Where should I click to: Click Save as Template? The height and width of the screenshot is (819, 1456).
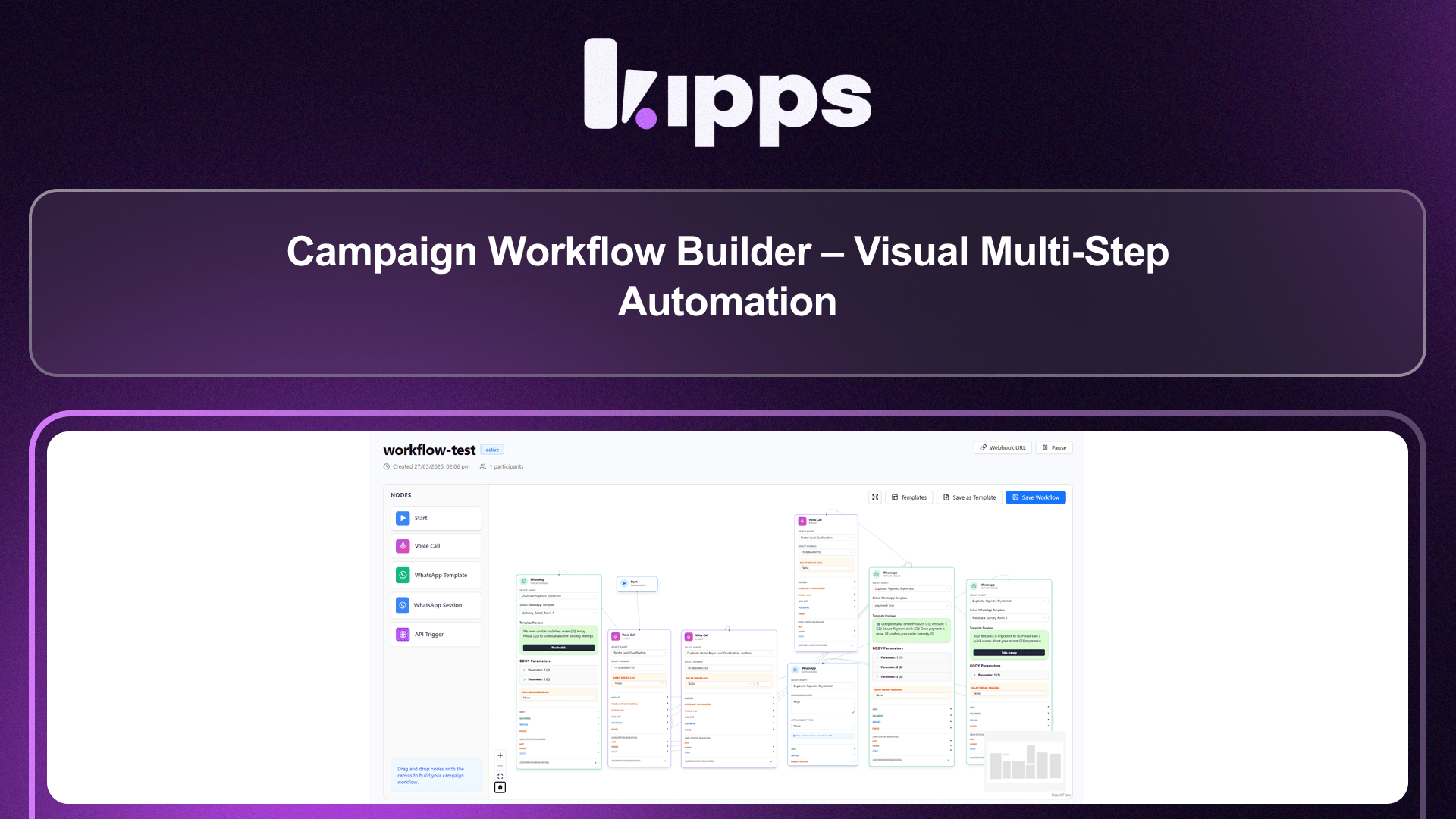(x=970, y=497)
